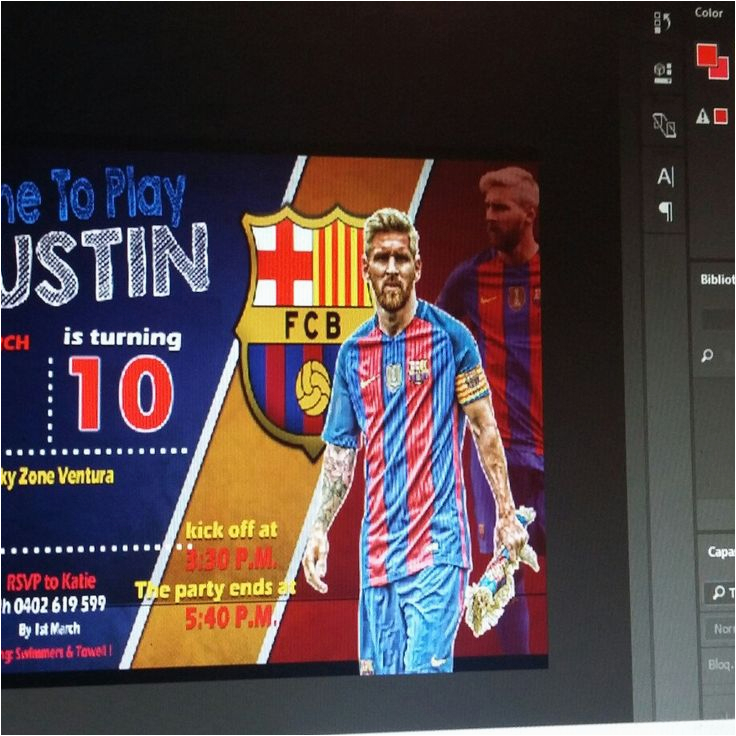Open the Paragraph panel icon
This screenshot has height=736, width=736.
point(666,211)
